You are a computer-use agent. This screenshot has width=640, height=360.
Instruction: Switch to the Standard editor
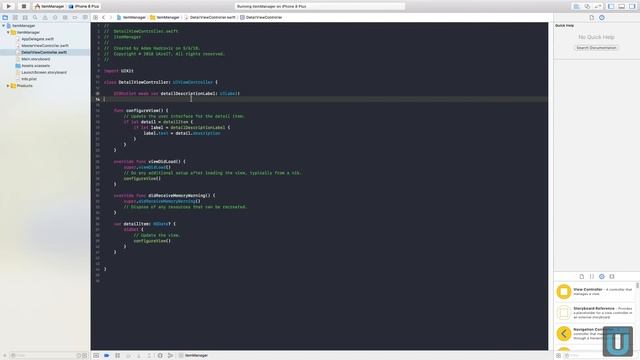576,7
